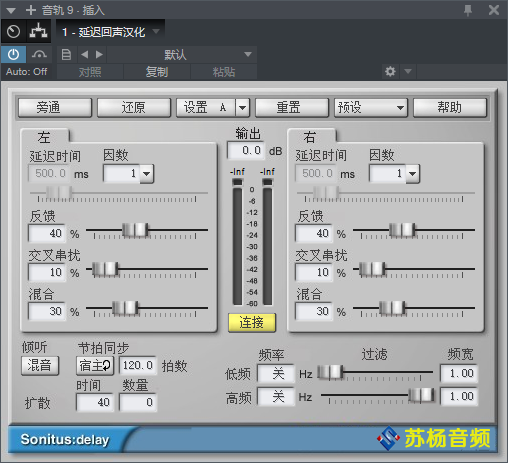Screen dimensions: 508x463
Task: Click the 设置 A setup button
Action: pos(206,108)
